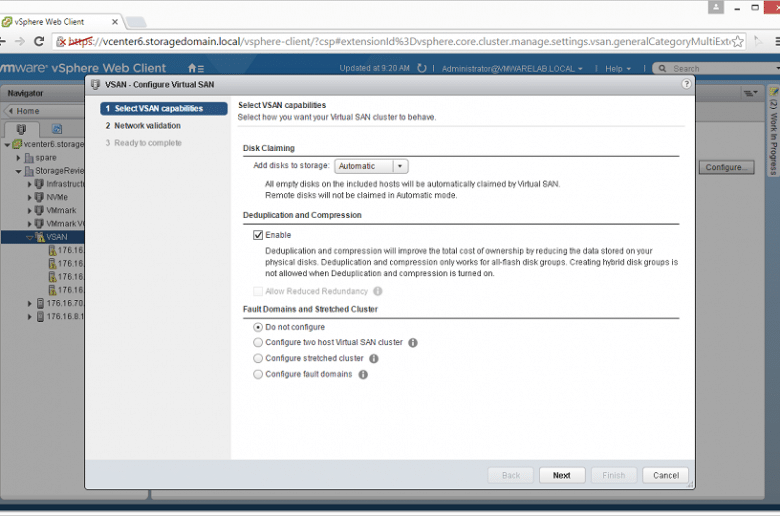Click the panel options icon near Configure
The height and width of the screenshot is (516, 780).
(750, 93)
